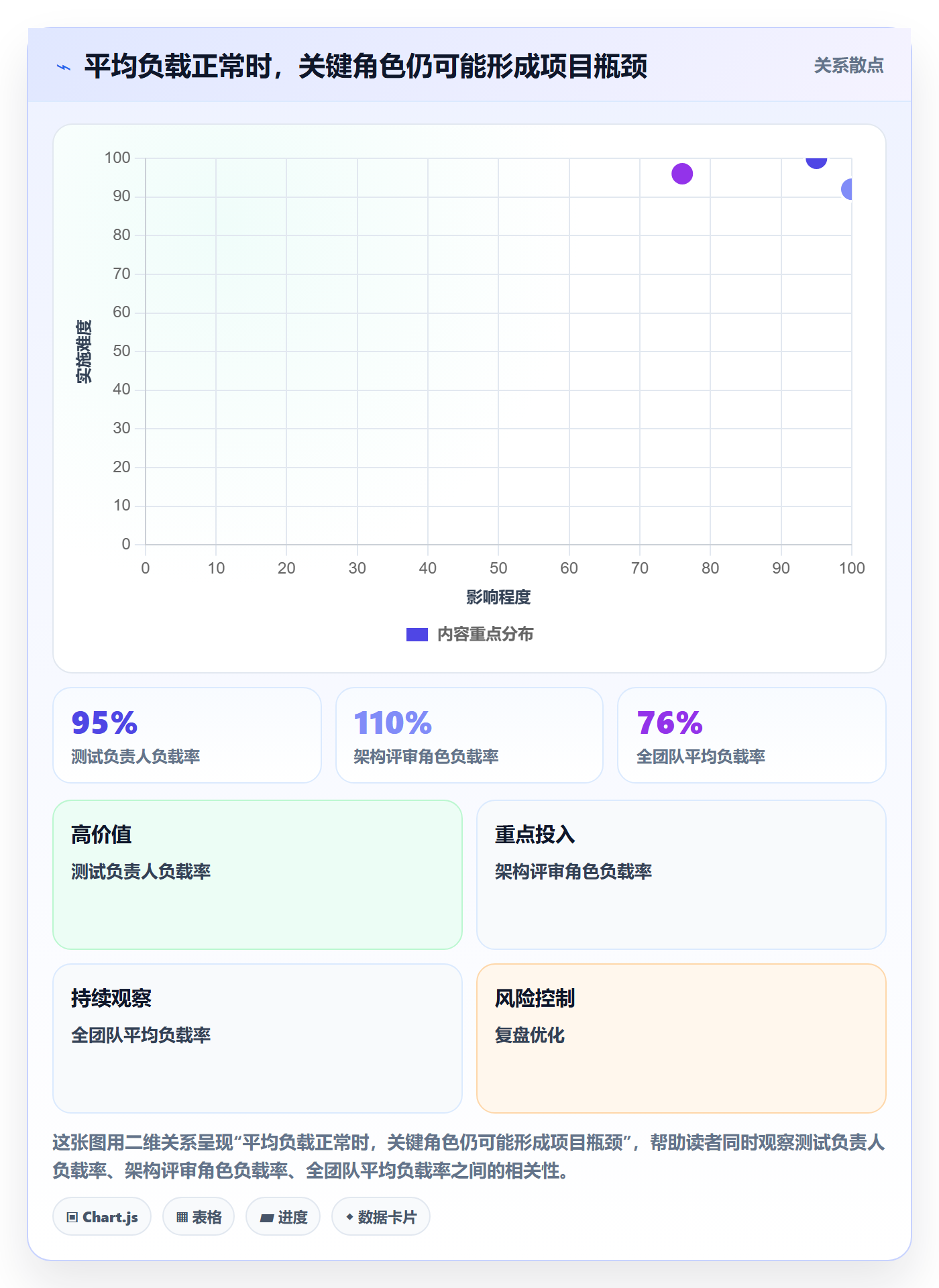Open the 高价值 quadrant card
This screenshot has height=1288, width=939.
[258, 875]
